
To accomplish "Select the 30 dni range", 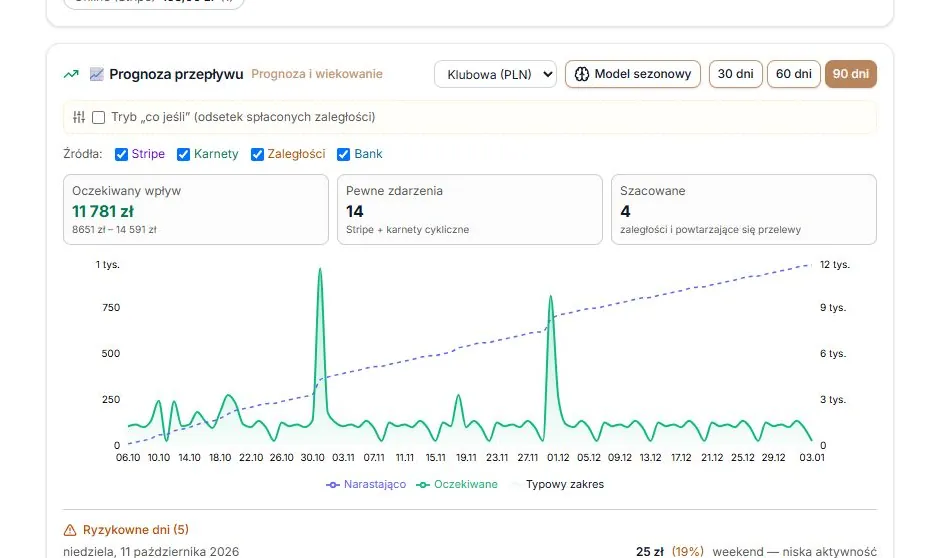I will 735,74.
